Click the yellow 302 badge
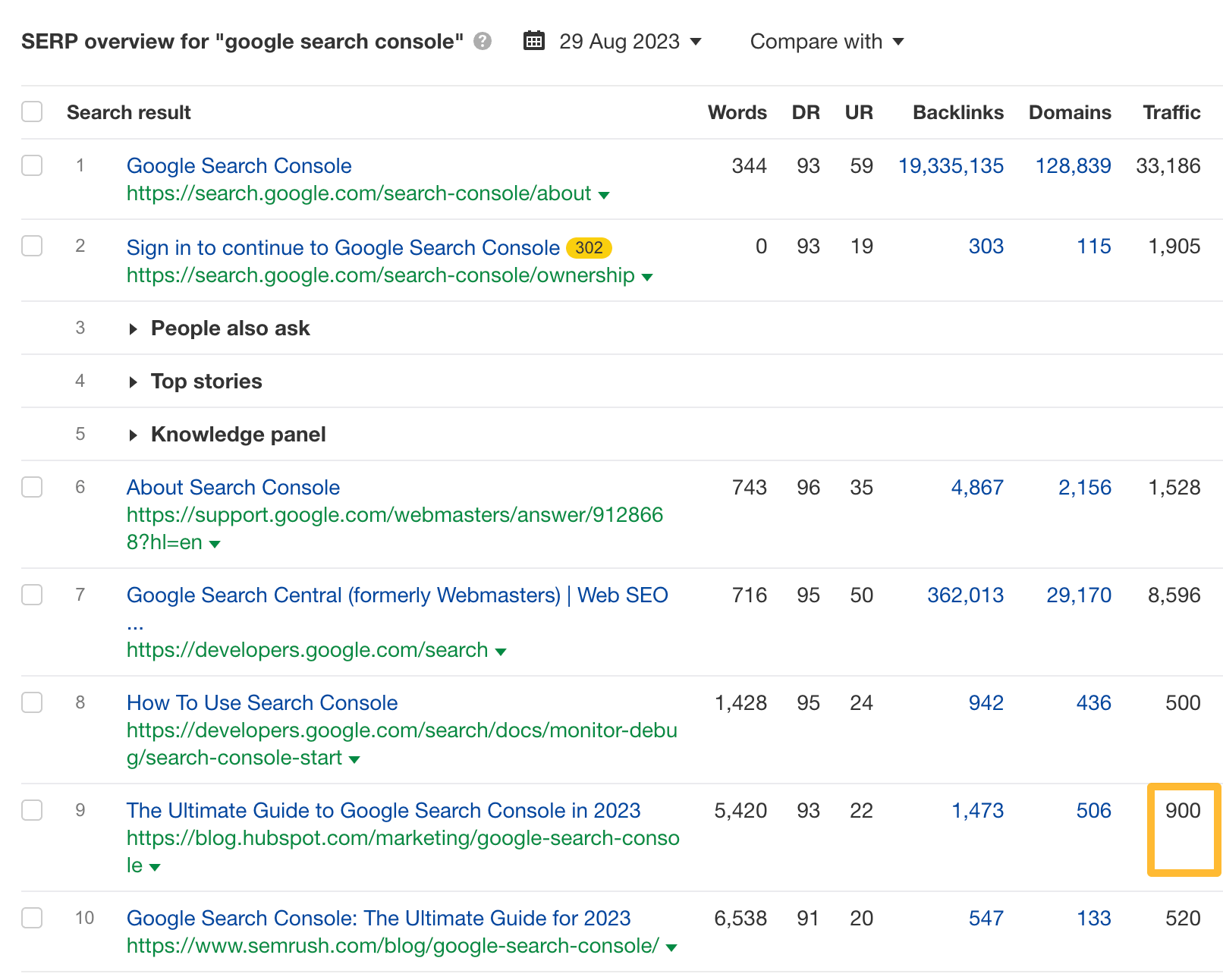 (x=587, y=247)
